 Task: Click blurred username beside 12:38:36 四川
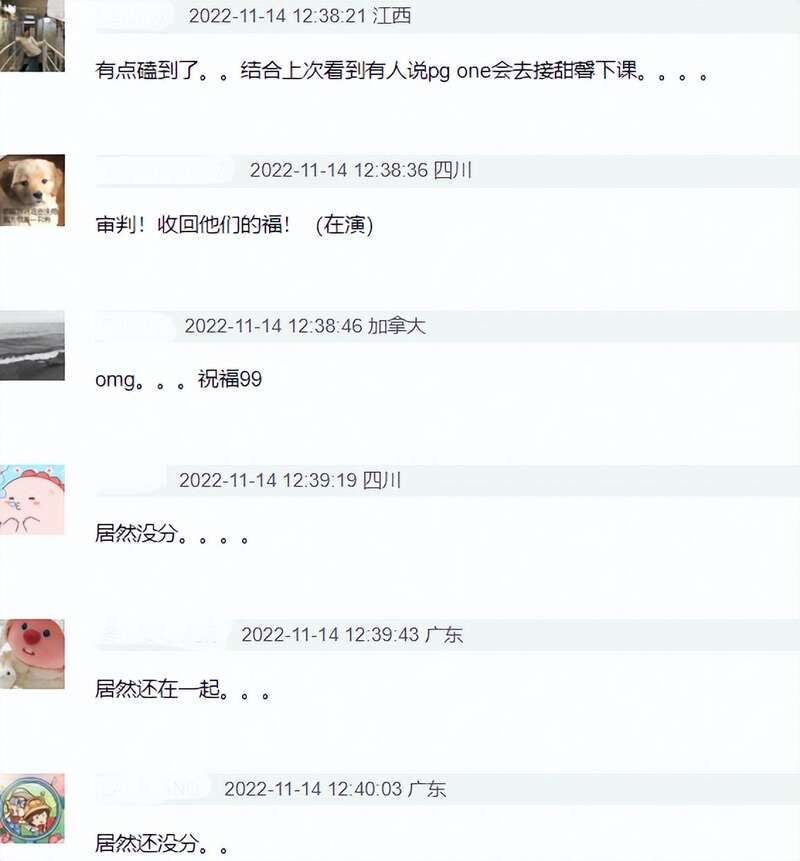click(x=166, y=170)
